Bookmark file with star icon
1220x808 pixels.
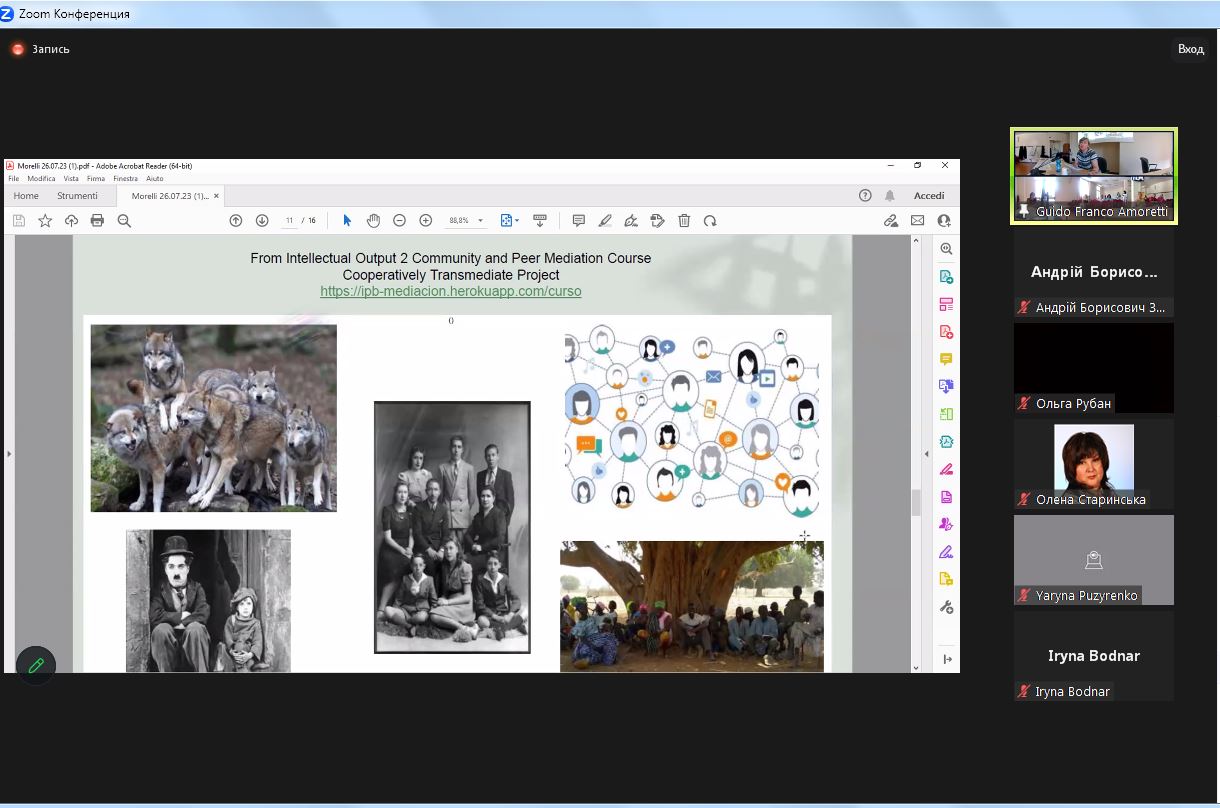(x=45, y=221)
